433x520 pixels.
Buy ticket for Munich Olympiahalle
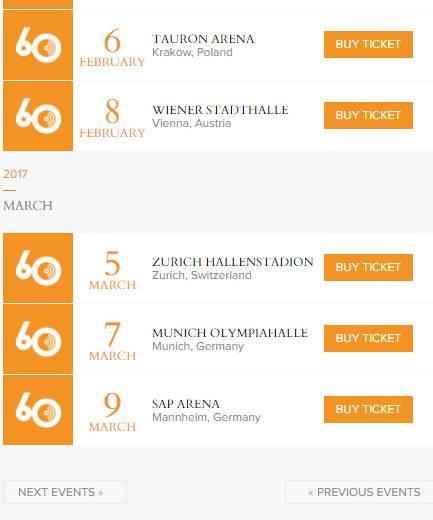pos(368,339)
